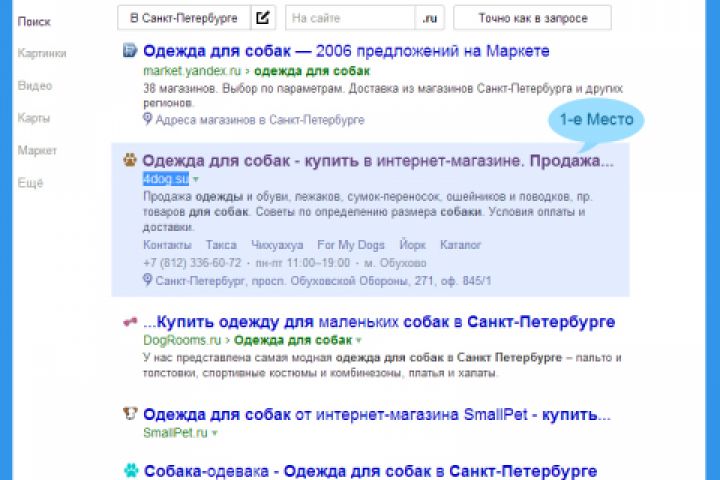Click the DogRooms.ru green URL
Viewport: 720px width, 480px height.
[182, 340]
